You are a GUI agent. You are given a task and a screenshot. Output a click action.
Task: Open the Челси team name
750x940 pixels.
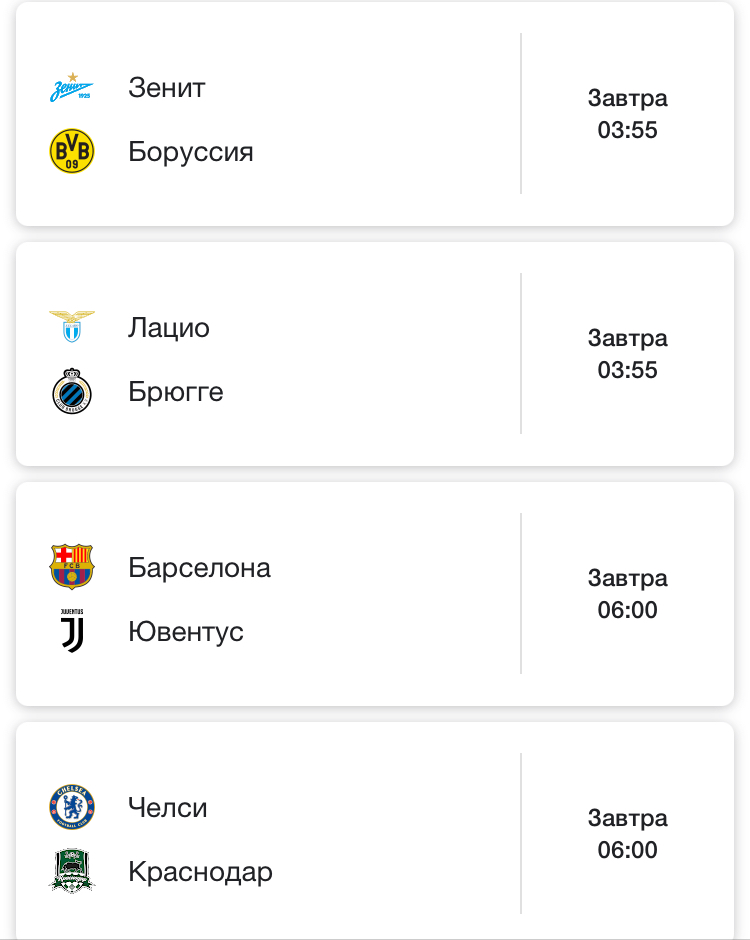[x=168, y=808]
